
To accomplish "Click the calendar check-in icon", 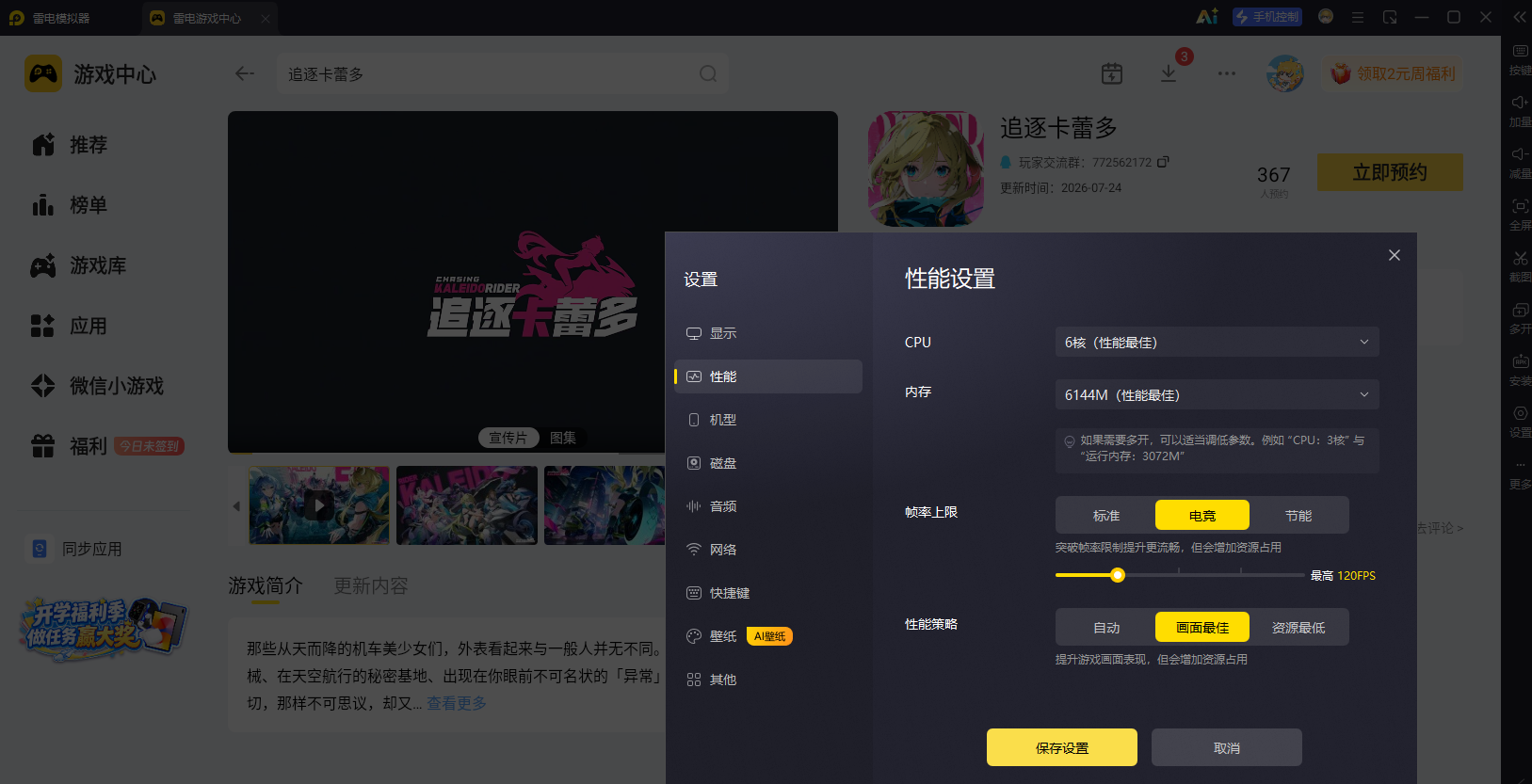I will tap(1112, 73).
